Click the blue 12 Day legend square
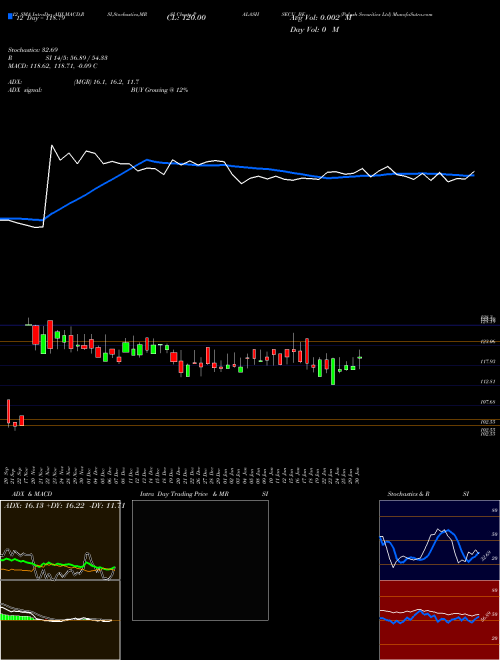The width and height of the screenshot is (500, 660). tap(10, 17)
